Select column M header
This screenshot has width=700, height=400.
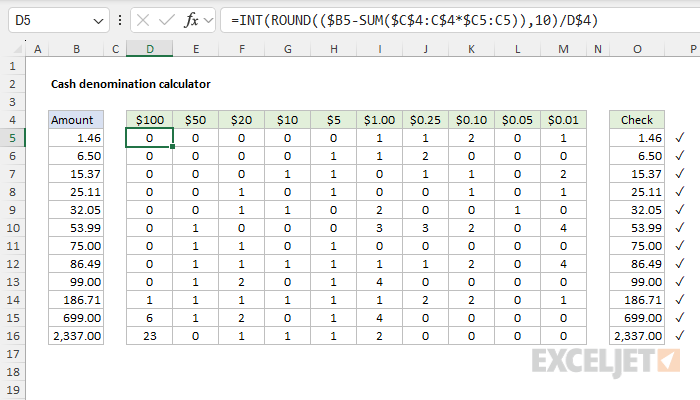click(563, 49)
